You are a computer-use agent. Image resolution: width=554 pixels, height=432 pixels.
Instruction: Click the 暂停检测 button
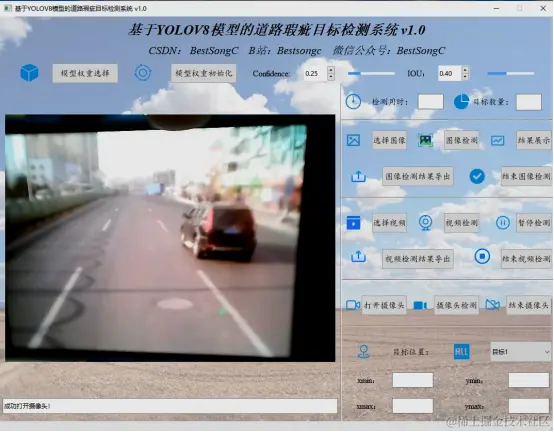pos(534,223)
